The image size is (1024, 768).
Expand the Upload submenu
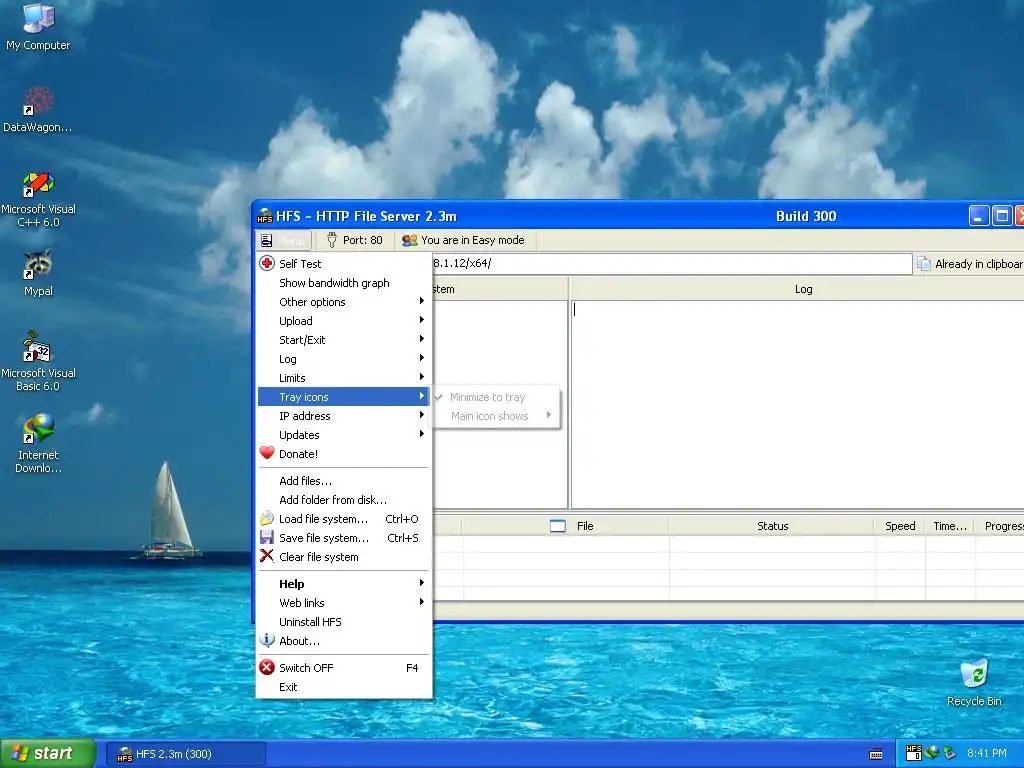344,321
